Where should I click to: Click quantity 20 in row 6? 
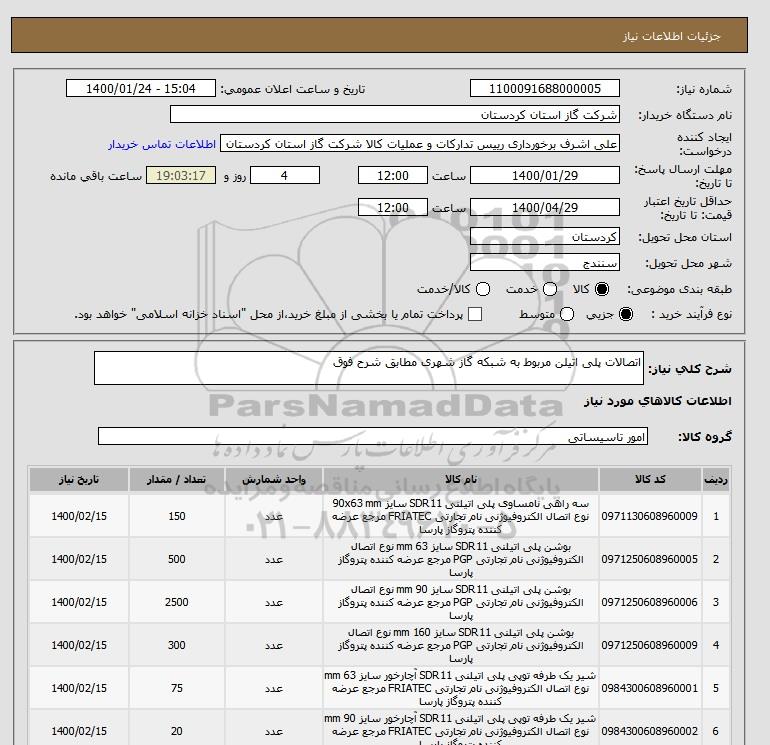coord(177,731)
